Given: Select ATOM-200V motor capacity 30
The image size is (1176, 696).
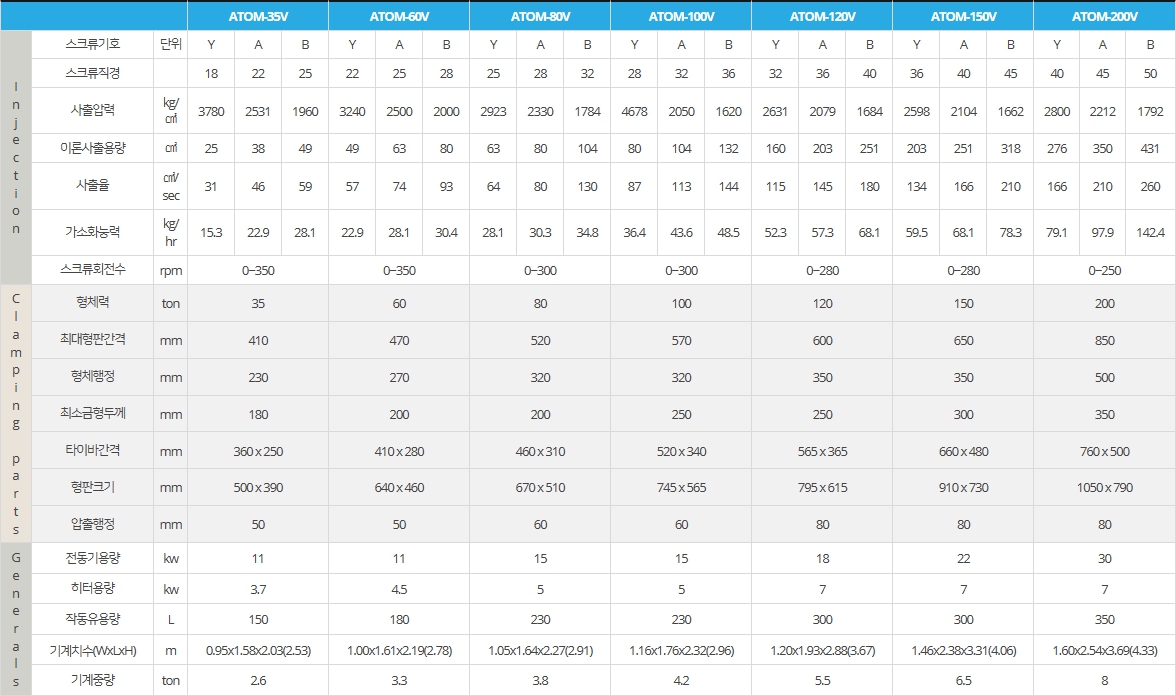Looking at the screenshot, I should coord(1104,559).
